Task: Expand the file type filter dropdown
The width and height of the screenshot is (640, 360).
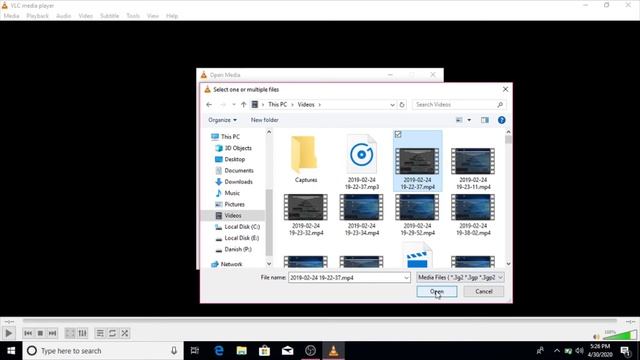Action: [460, 278]
